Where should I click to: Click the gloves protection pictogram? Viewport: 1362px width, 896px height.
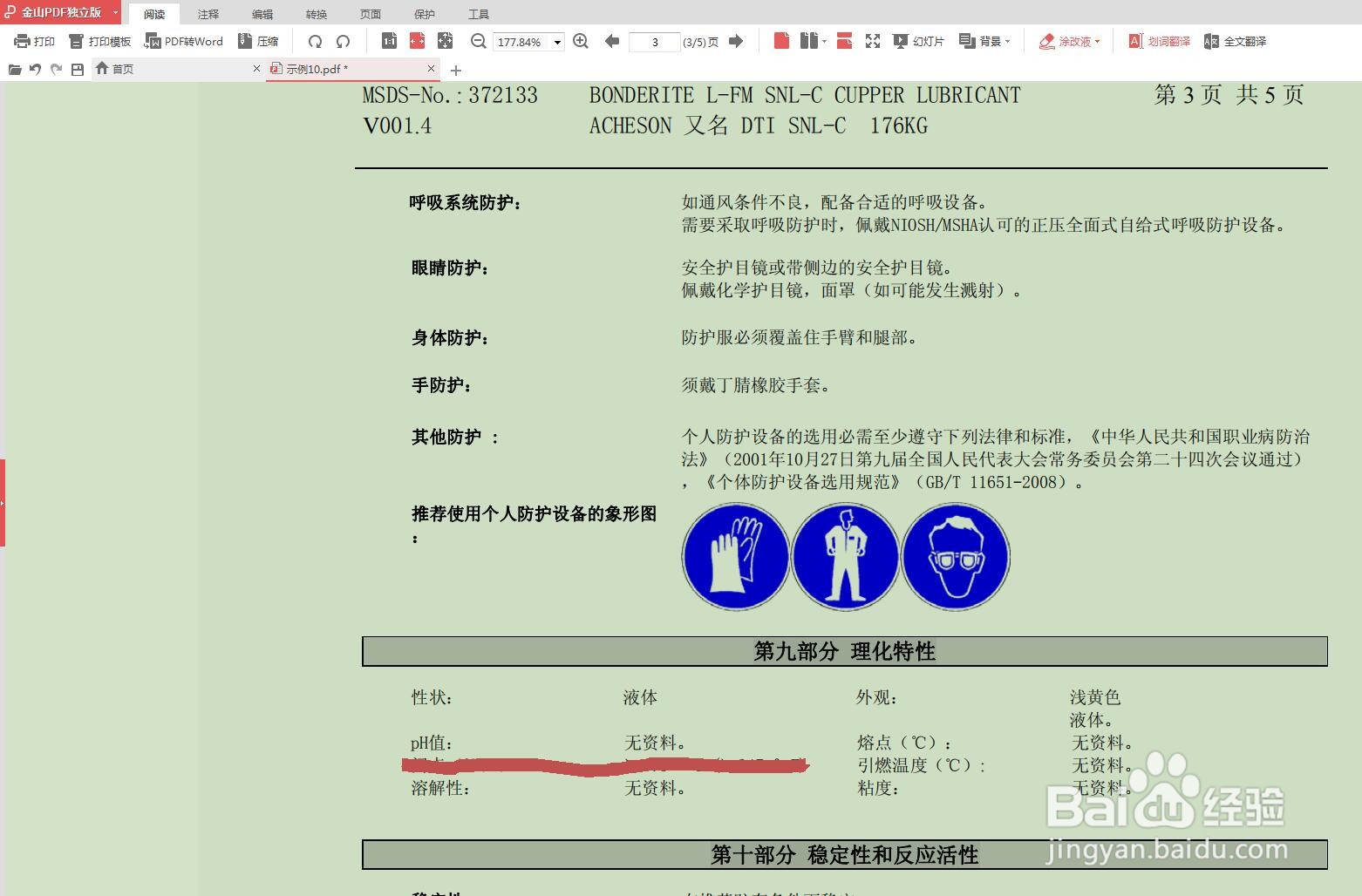click(735, 557)
